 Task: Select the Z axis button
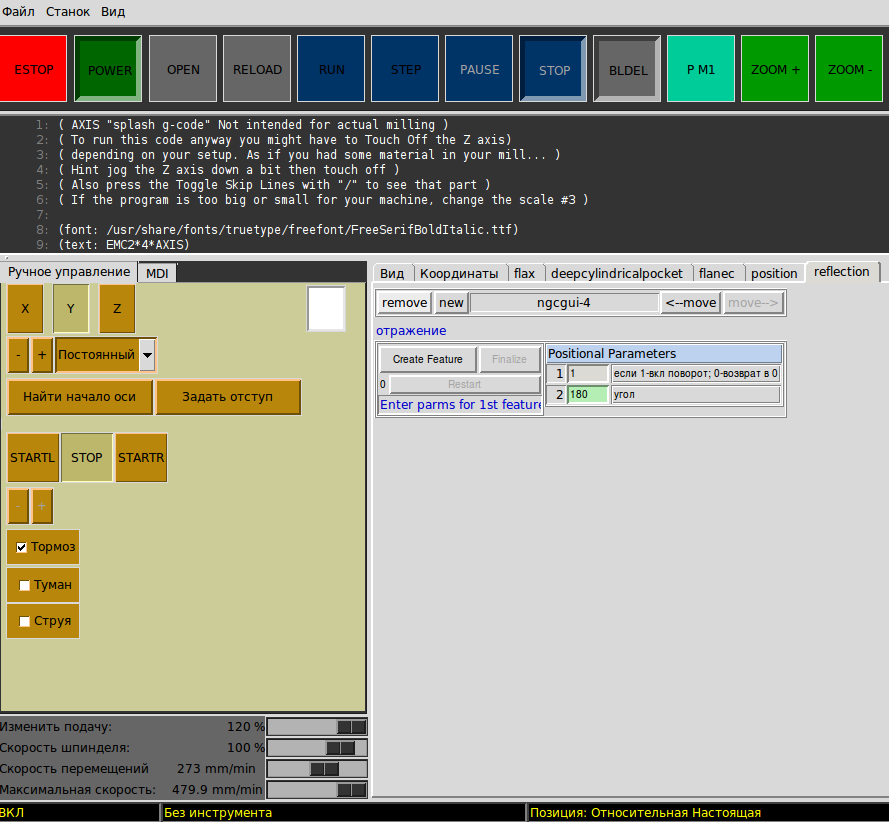pos(117,308)
